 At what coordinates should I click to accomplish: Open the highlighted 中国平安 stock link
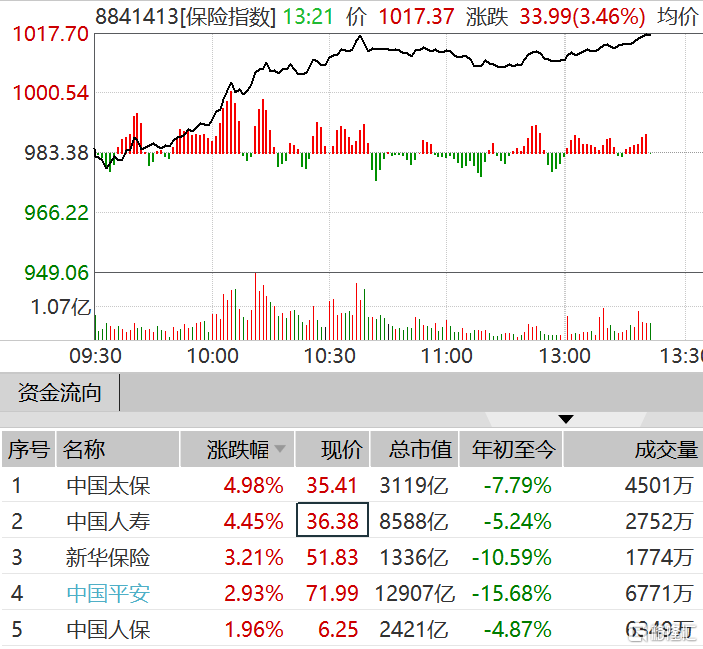[x=108, y=593]
